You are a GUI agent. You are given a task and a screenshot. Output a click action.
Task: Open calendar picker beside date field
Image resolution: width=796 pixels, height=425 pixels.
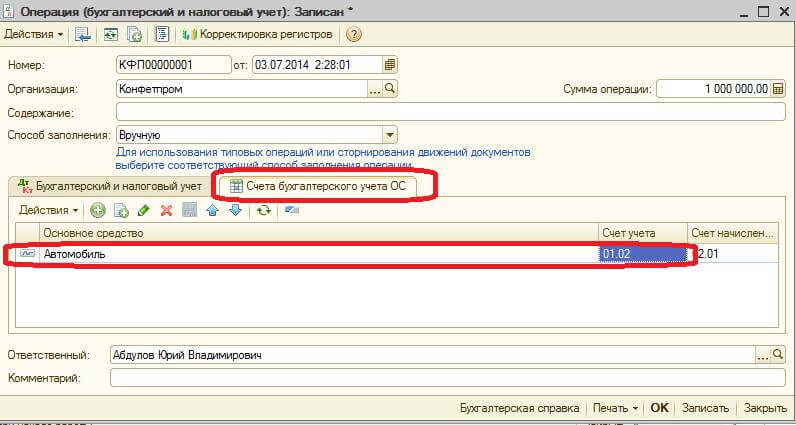point(390,65)
